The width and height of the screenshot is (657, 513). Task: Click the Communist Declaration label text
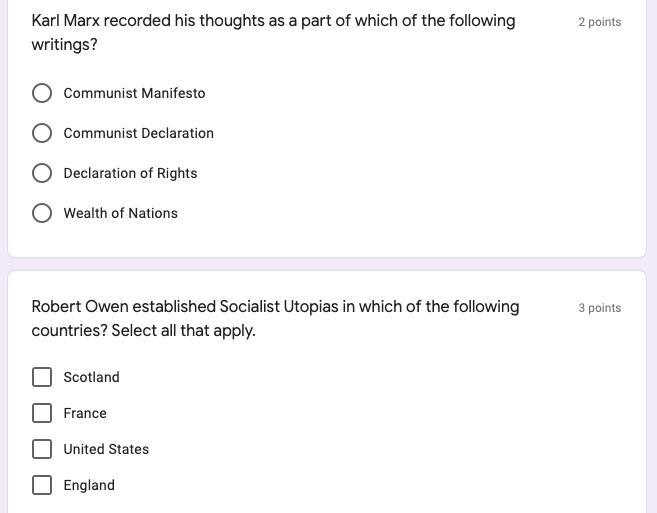[x=139, y=133]
